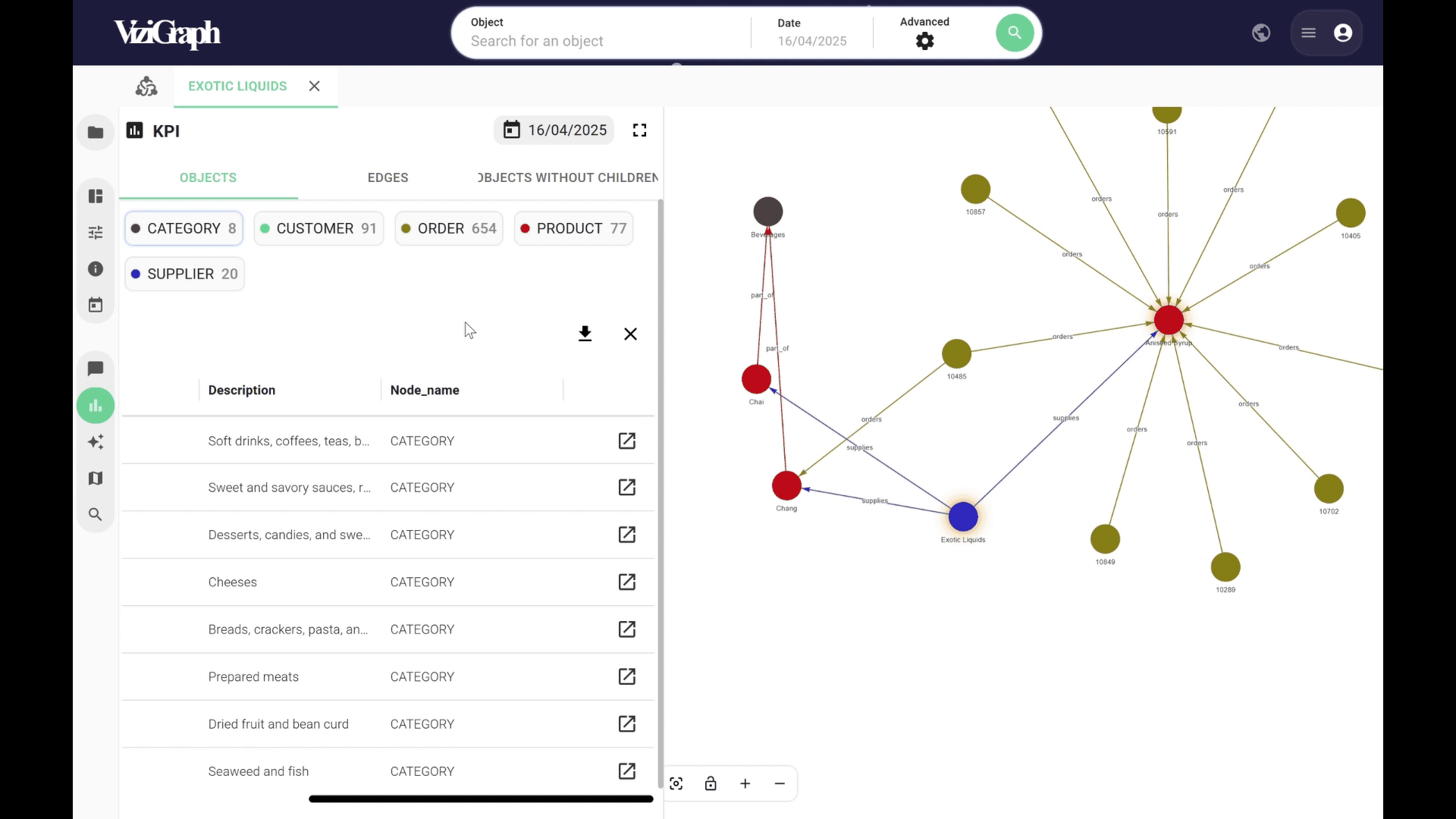Click the center-view icon in graph toolbar

point(676,783)
